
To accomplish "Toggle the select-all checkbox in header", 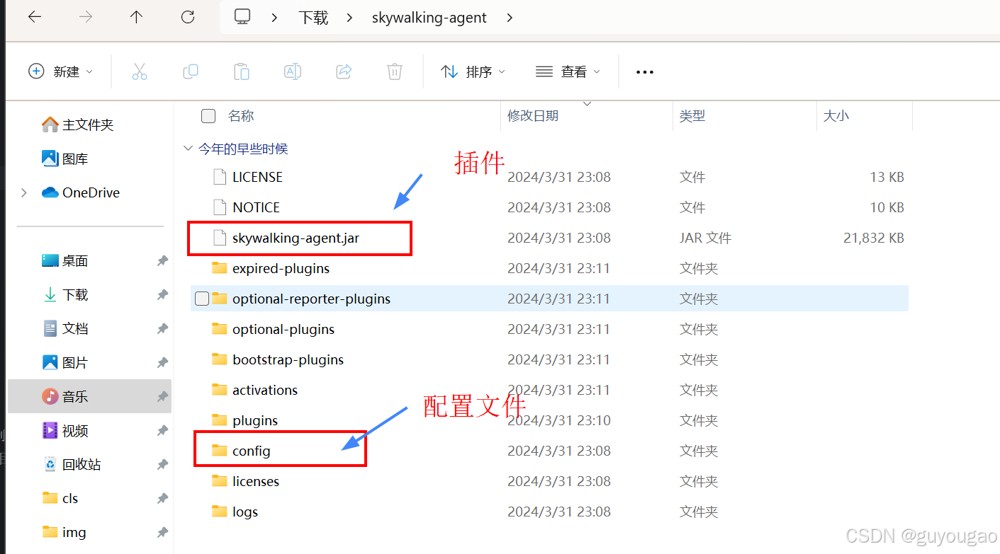I will click(x=208, y=115).
